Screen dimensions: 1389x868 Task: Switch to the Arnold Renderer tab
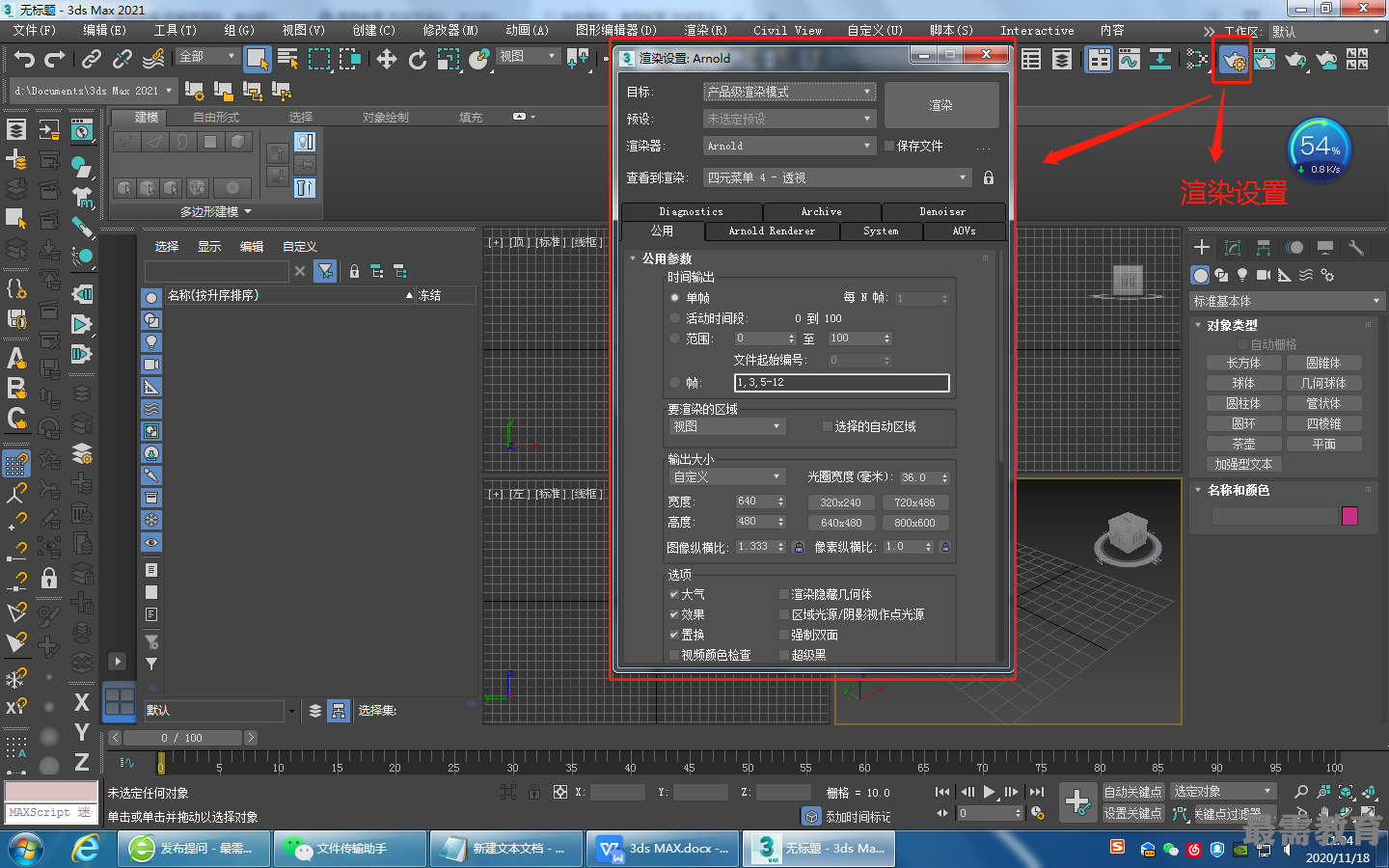point(772,231)
